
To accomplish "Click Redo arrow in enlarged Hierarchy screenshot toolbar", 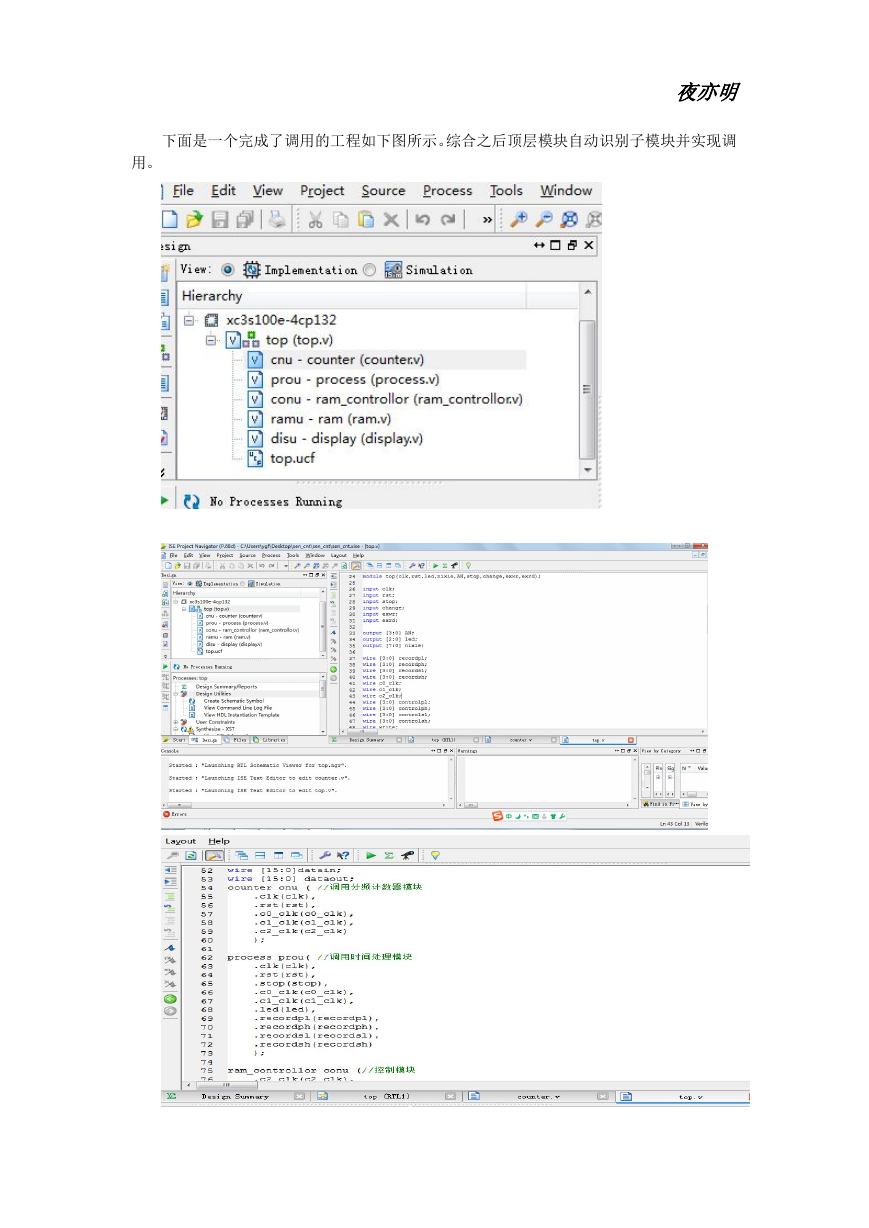I will click(x=448, y=220).
